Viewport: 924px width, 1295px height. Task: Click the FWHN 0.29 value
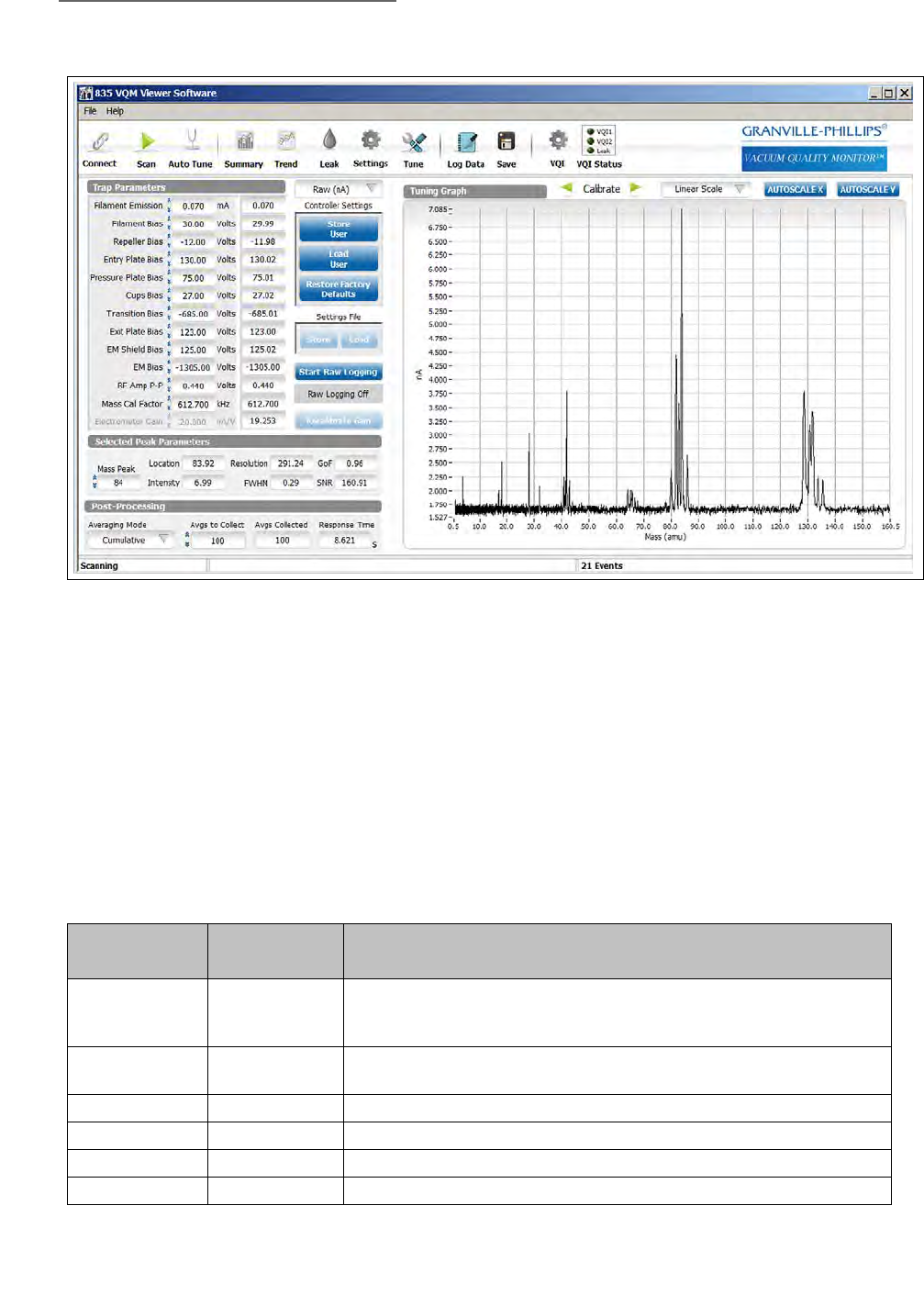point(291,483)
